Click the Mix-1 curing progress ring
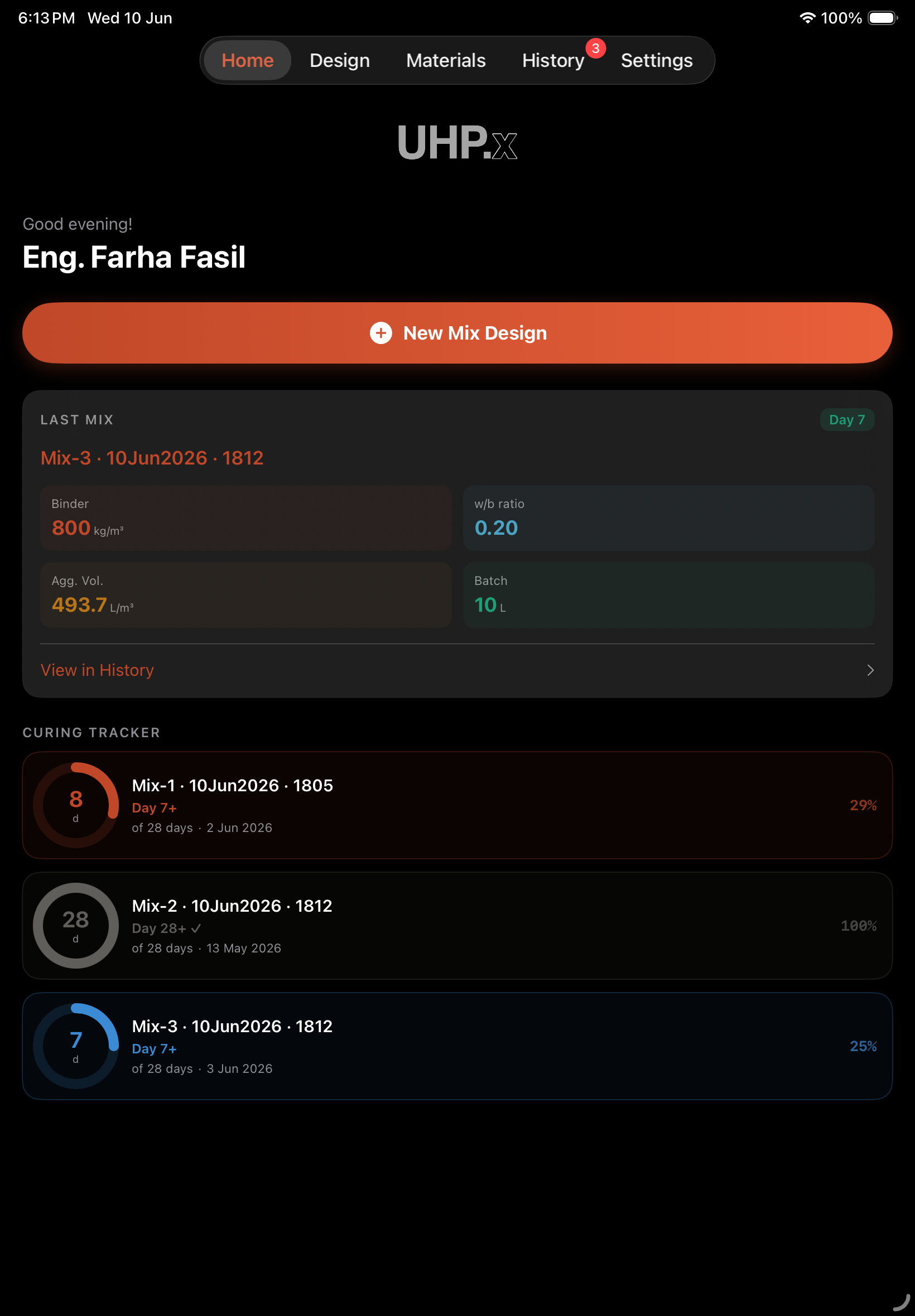This screenshot has width=915, height=1316. (x=76, y=805)
